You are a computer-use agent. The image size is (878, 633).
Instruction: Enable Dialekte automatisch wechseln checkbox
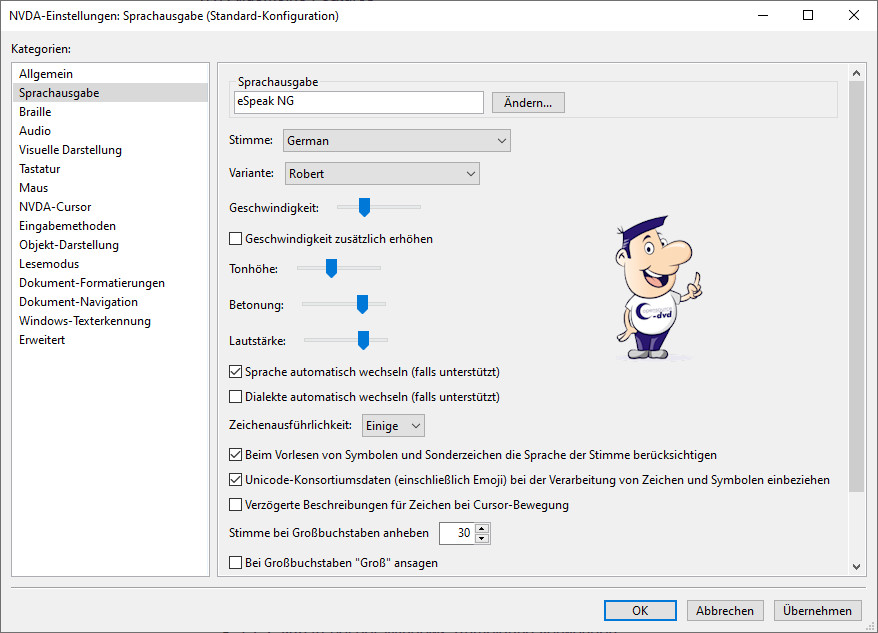236,397
